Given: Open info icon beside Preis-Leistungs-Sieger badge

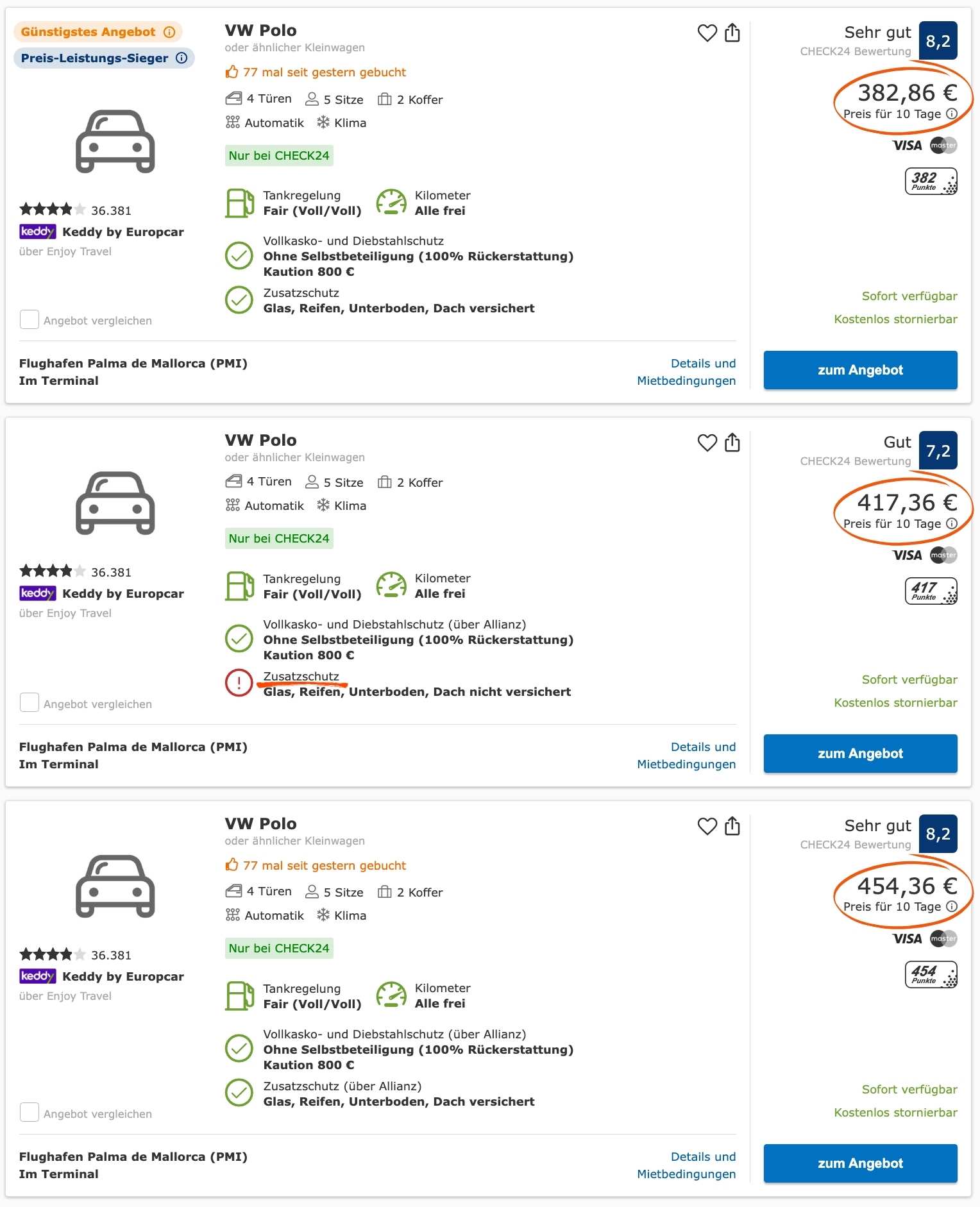Looking at the screenshot, I should (x=182, y=58).
